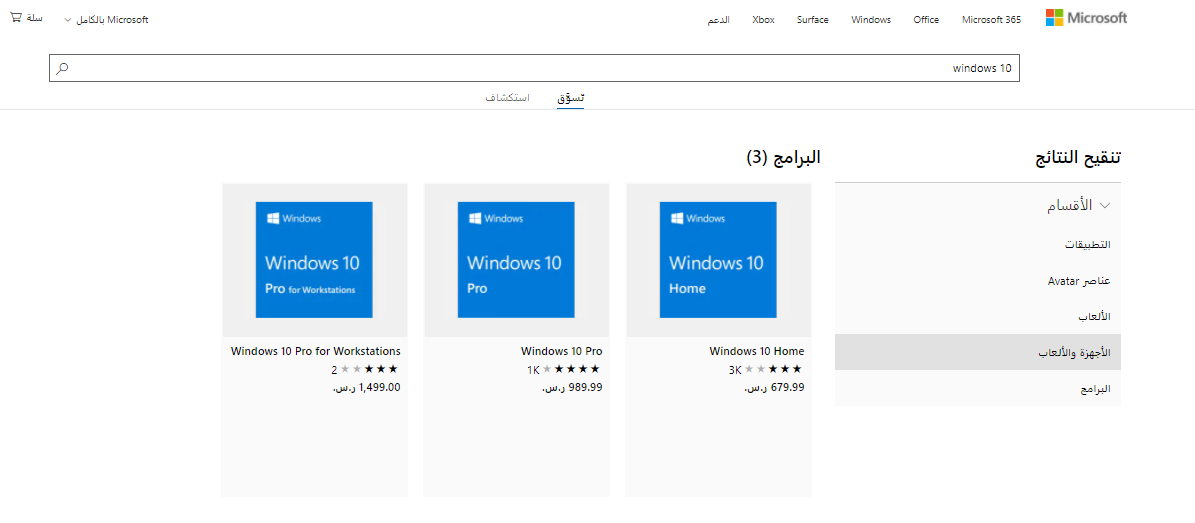Image resolution: width=1195 pixels, height=523 pixels.
Task: Click the search magnifier icon
Action: pos(62,68)
